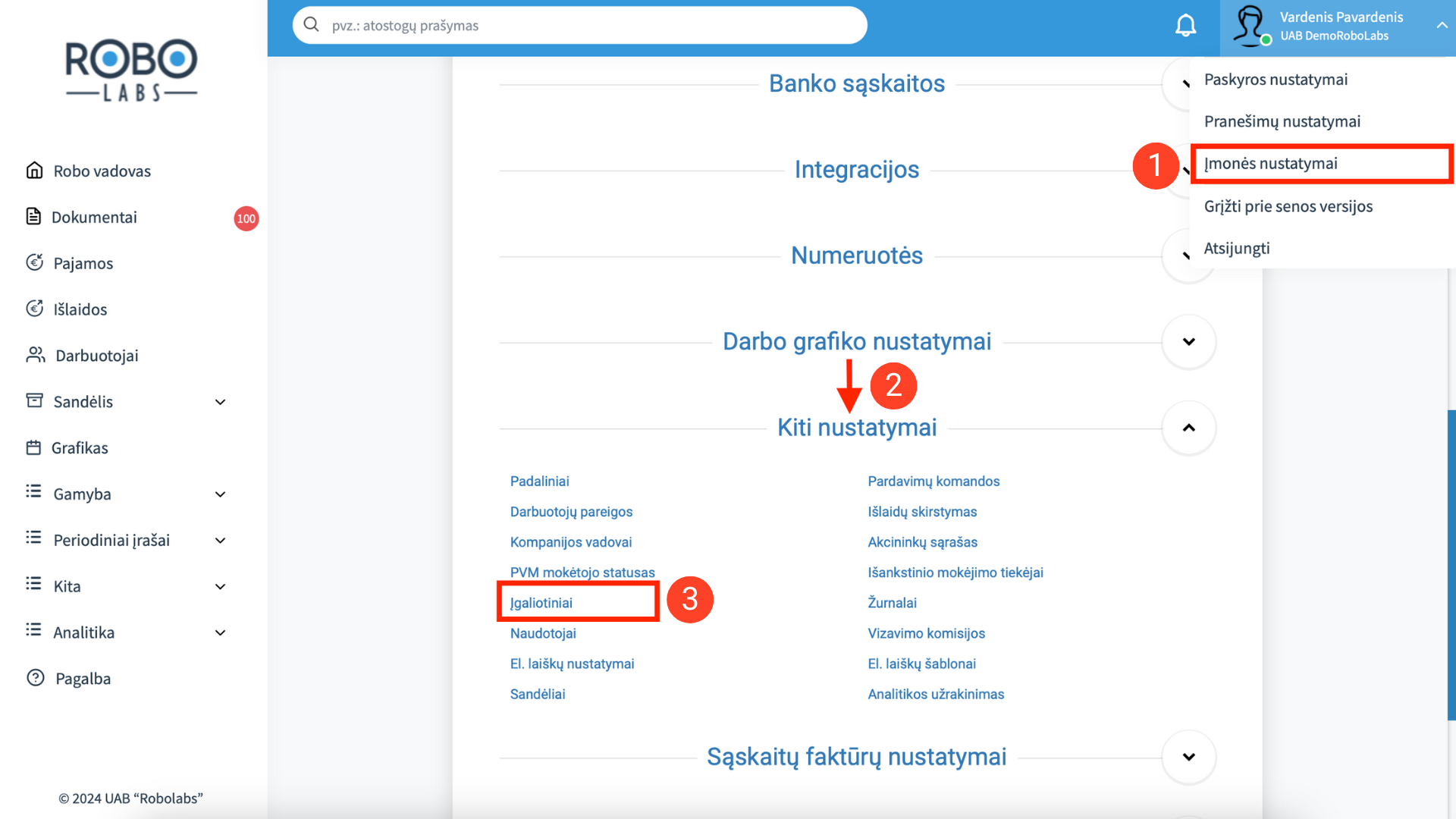Viewport: 1456px width, 819px height.
Task: Click the search magnifier icon
Action: coord(311,25)
